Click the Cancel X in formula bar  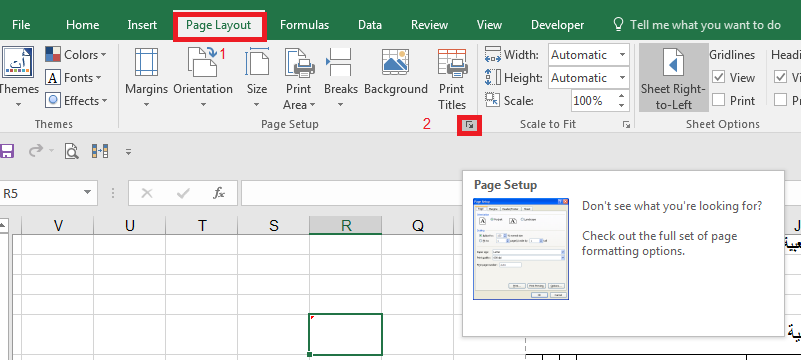pos(147,193)
